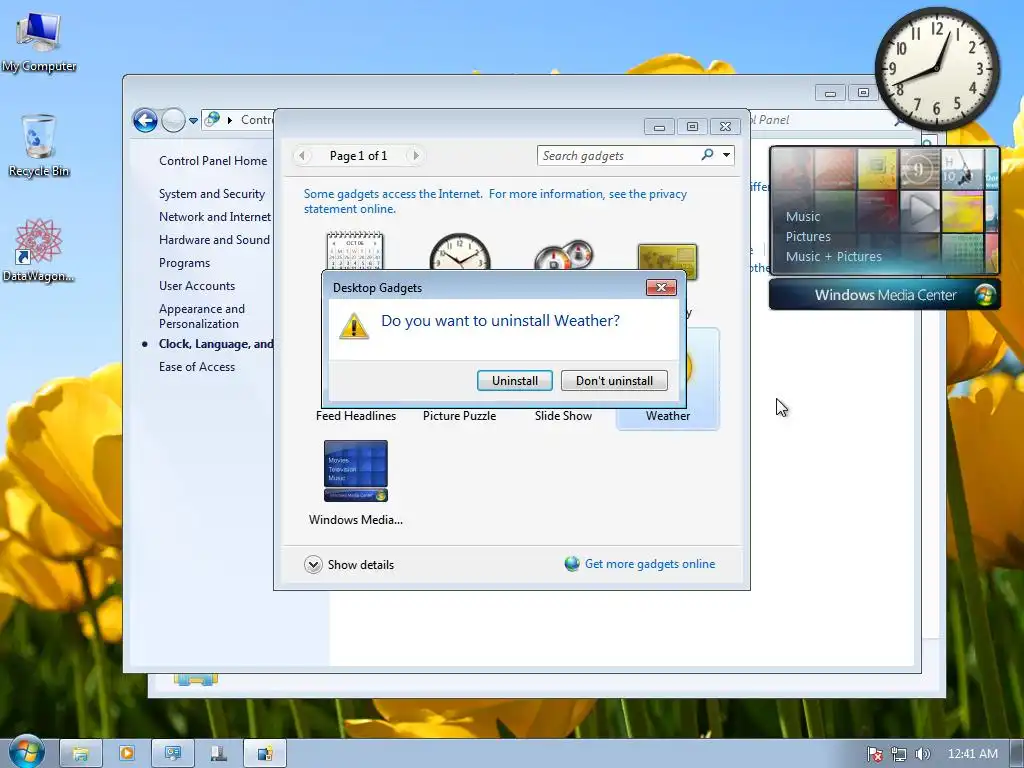This screenshot has width=1024, height=768.
Task: Click the 12:41 AM taskbar clock
Action: [x=972, y=754]
